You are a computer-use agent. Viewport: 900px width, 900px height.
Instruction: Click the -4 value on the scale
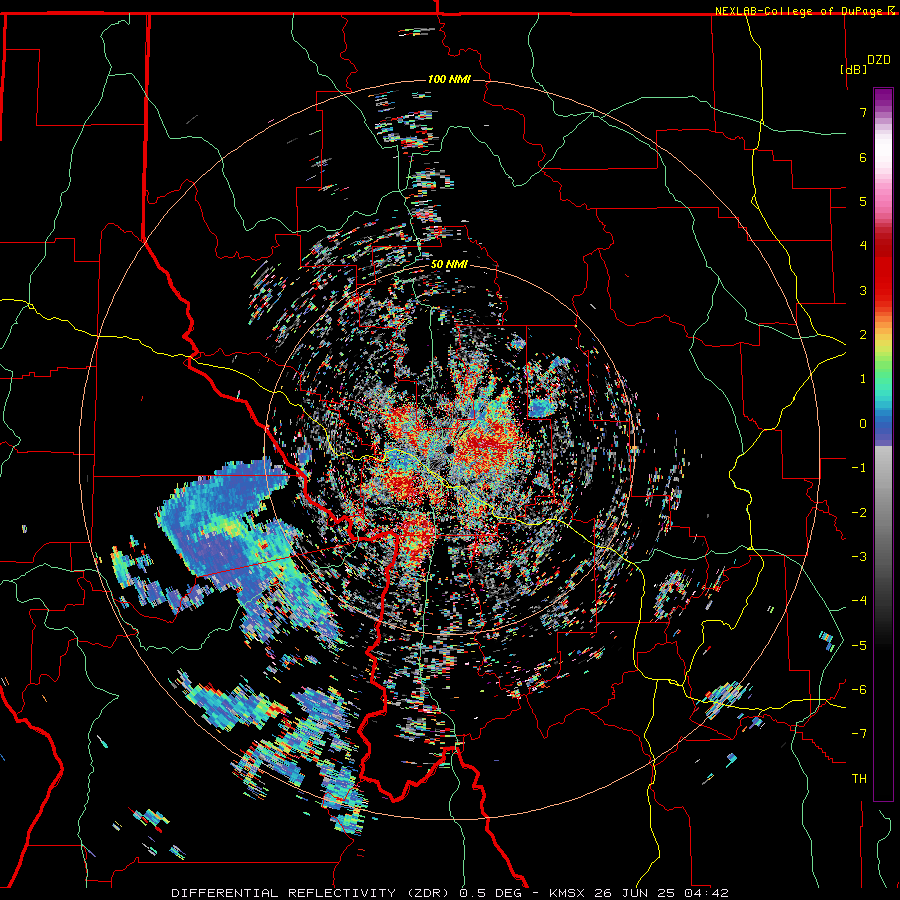click(859, 601)
